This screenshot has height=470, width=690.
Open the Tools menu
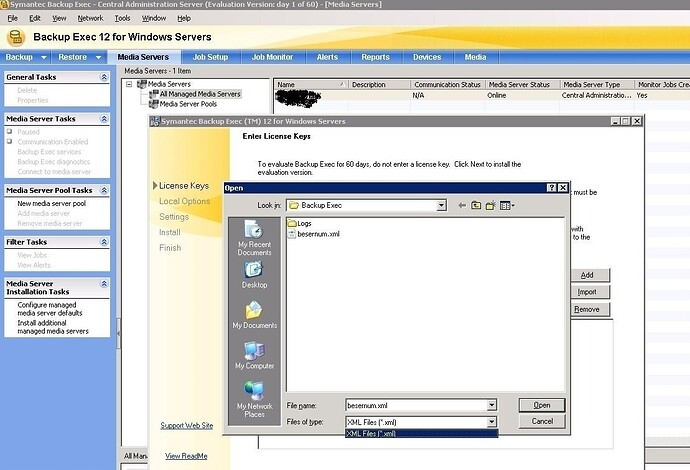(x=122, y=18)
